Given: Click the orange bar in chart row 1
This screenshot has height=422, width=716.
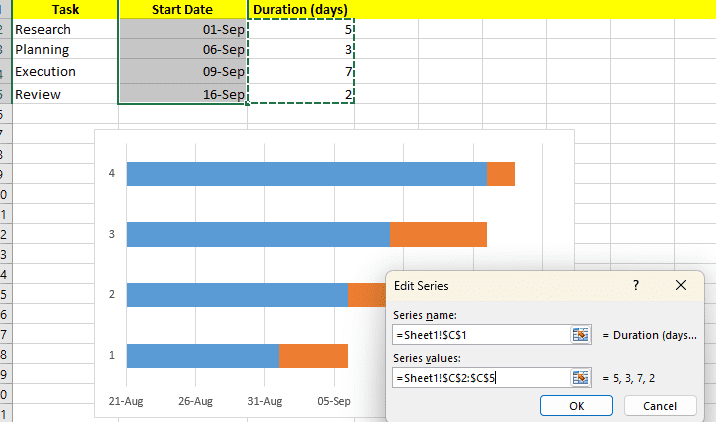Looking at the screenshot, I should click(x=313, y=356).
